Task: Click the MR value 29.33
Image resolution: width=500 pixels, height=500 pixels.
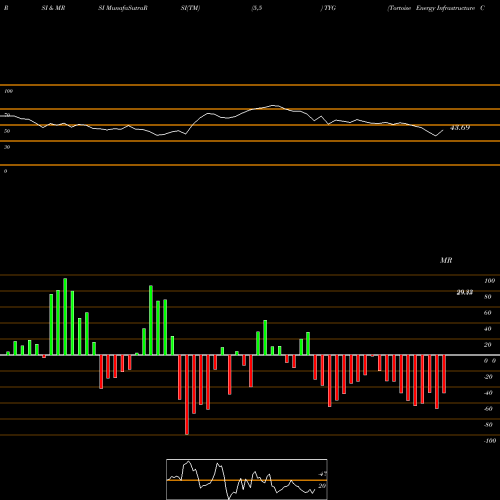Action: click(x=465, y=292)
